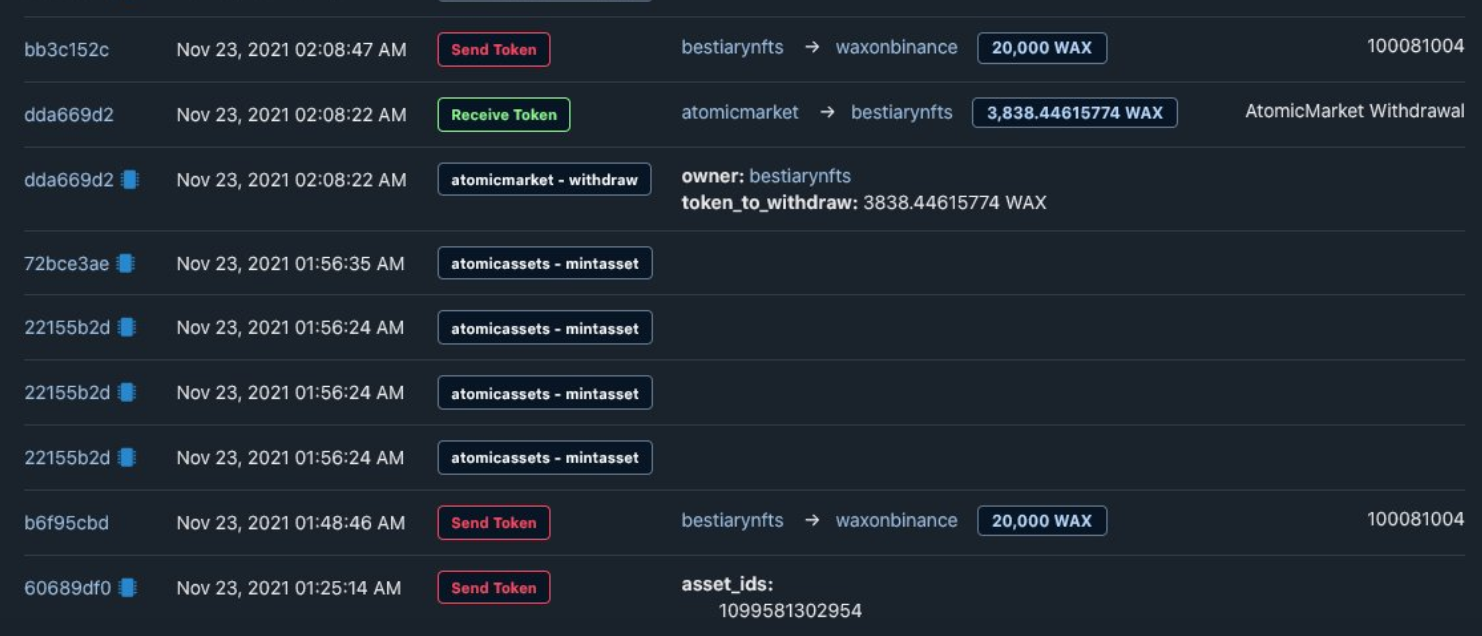The height and width of the screenshot is (636, 1482).
Task: Click the 3,838.44615774 WAX amount badge
Action: tap(1074, 113)
